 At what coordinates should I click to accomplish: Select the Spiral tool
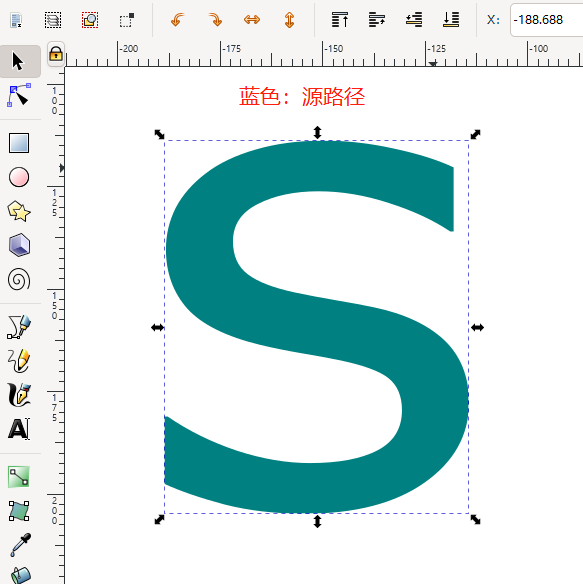[x=19, y=279]
